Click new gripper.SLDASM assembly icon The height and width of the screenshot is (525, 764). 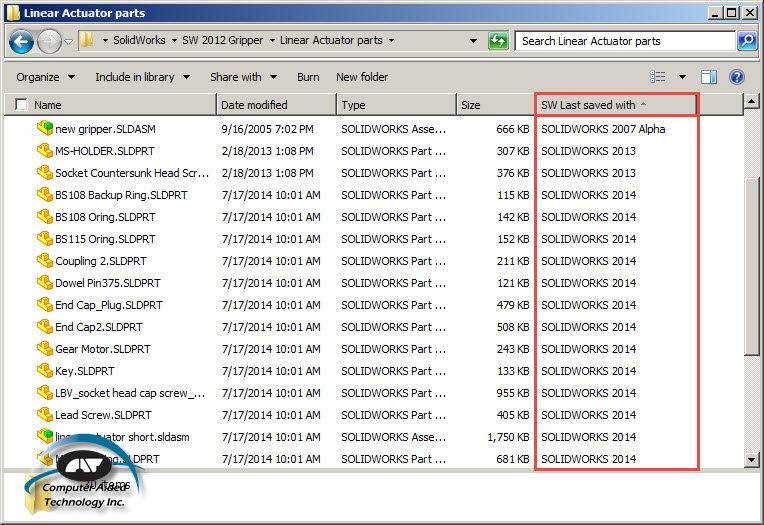tap(45, 128)
